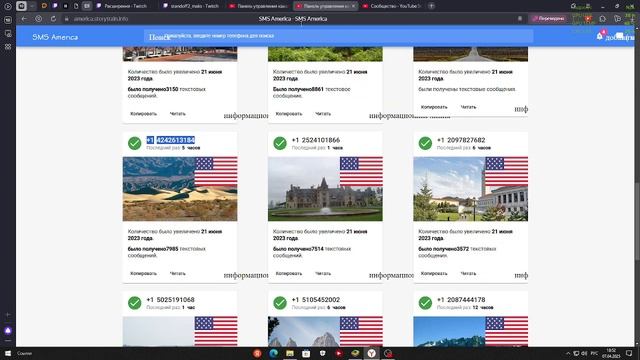640x360 pixels.
Task: Click green checkmark icon beside +1 5105452002
Action: pyautogui.click(x=280, y=303)
